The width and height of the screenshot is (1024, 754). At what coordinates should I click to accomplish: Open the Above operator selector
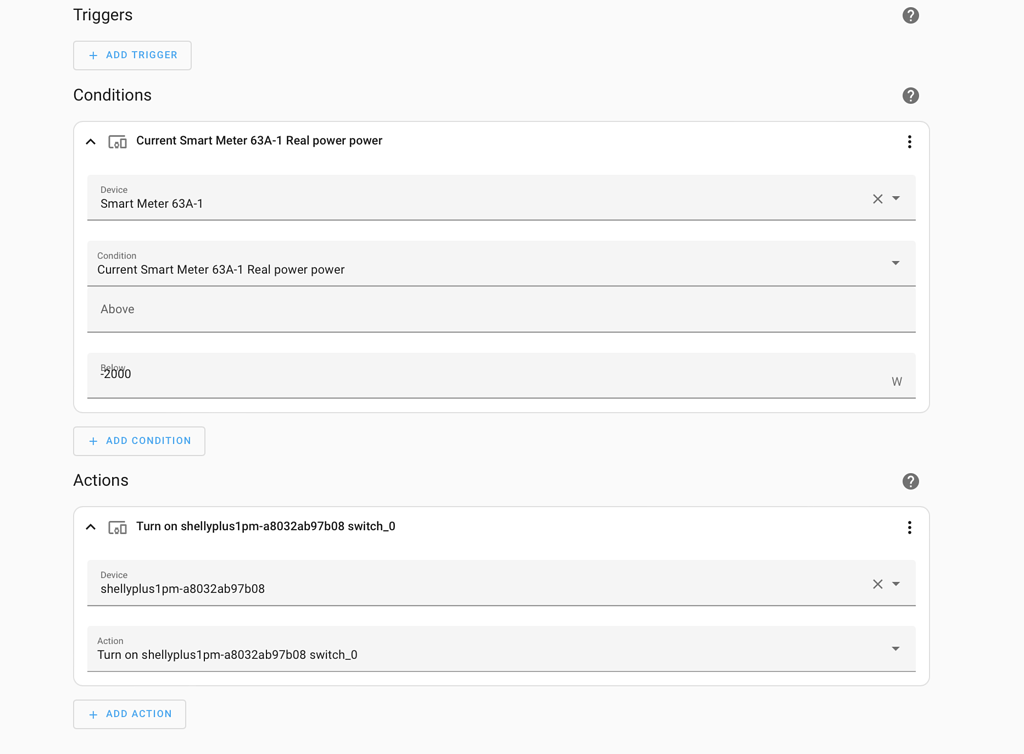(500, 309)
